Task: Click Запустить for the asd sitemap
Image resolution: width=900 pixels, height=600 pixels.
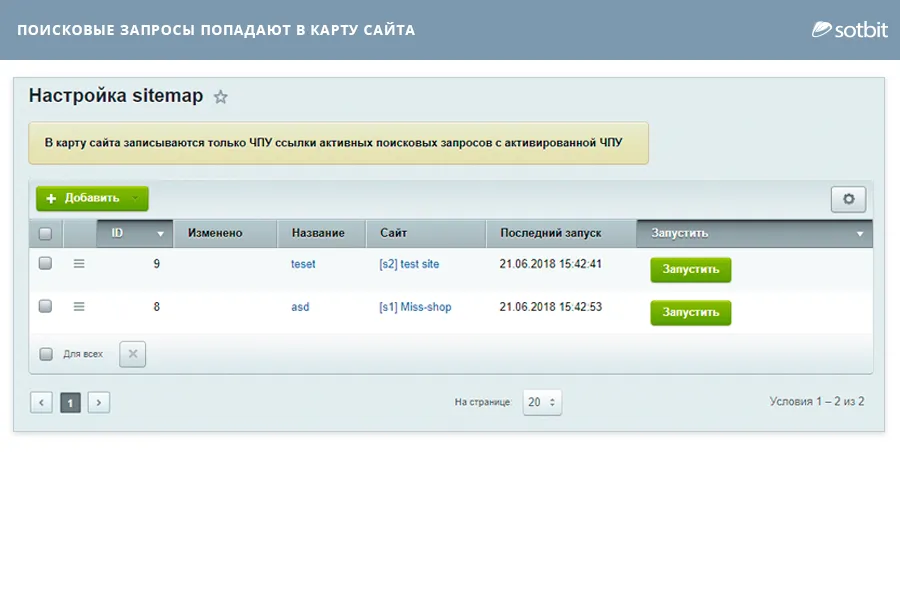Action: point(690,313)
